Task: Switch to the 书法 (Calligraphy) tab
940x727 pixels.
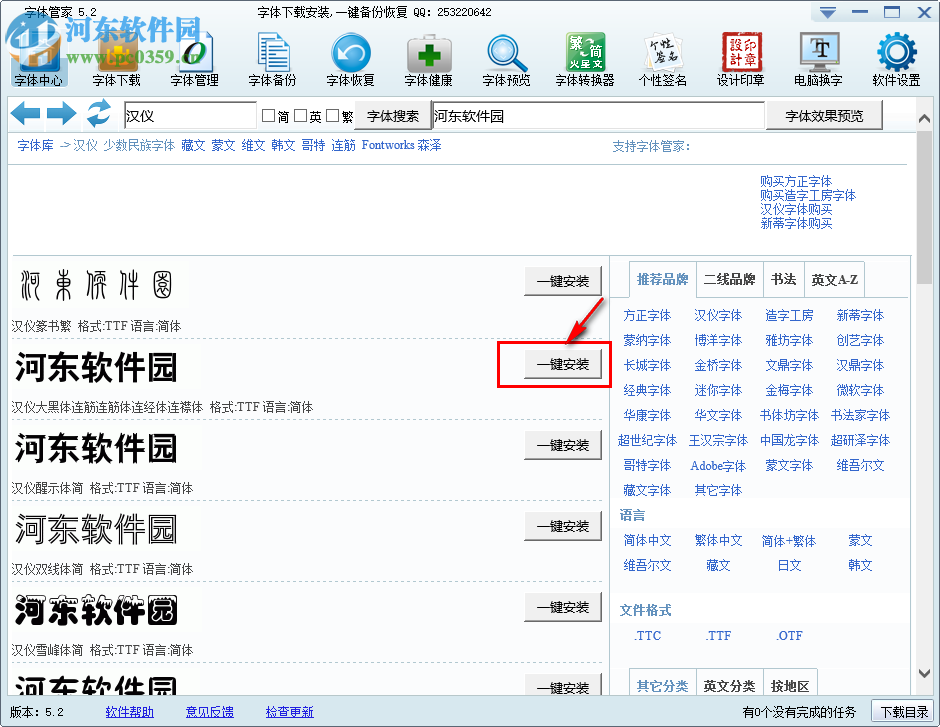Action: (783, 279)
